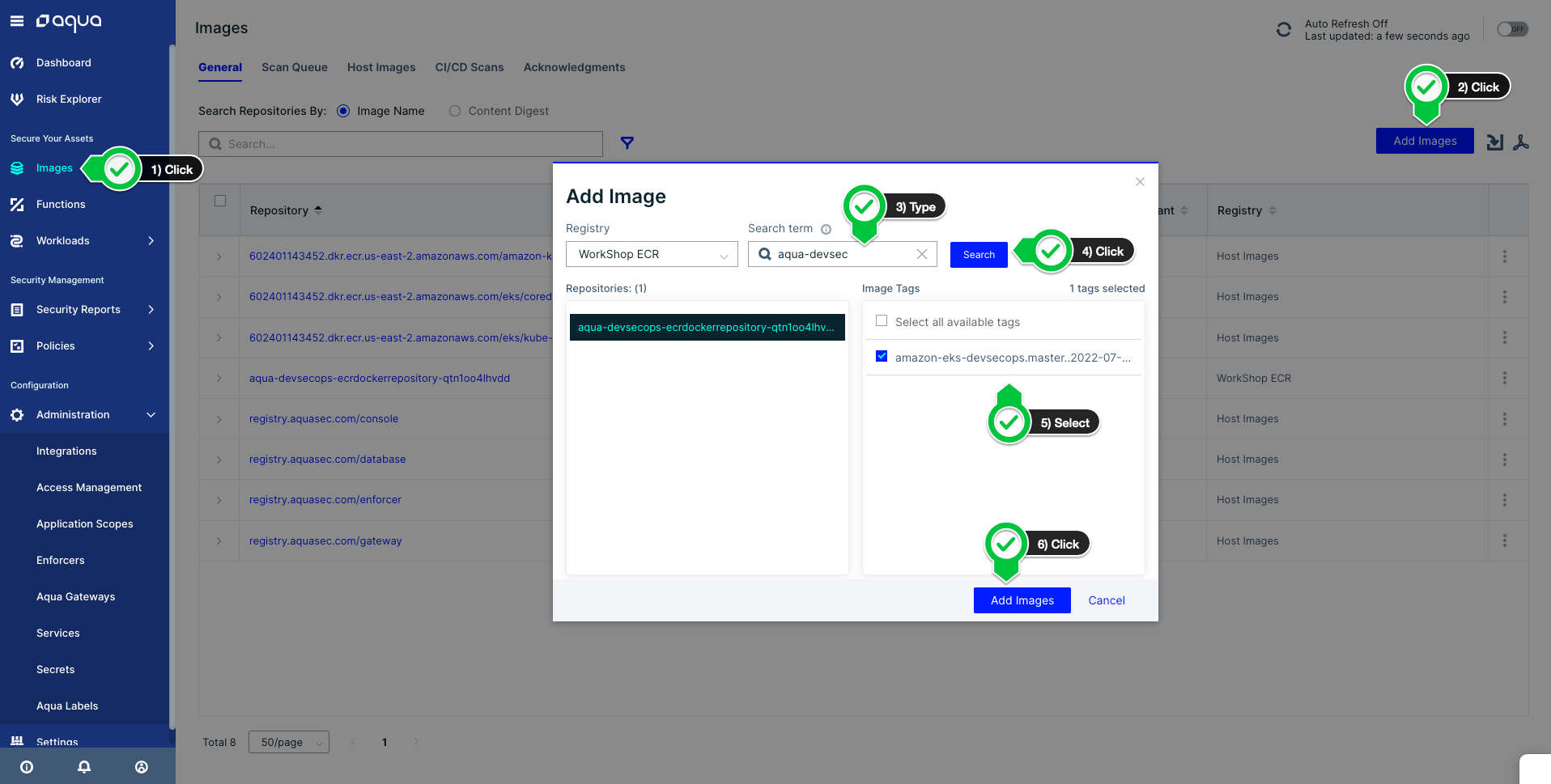Open the filter funnel icon
This screenshot has height=784, width=1551.
(627, 143)
